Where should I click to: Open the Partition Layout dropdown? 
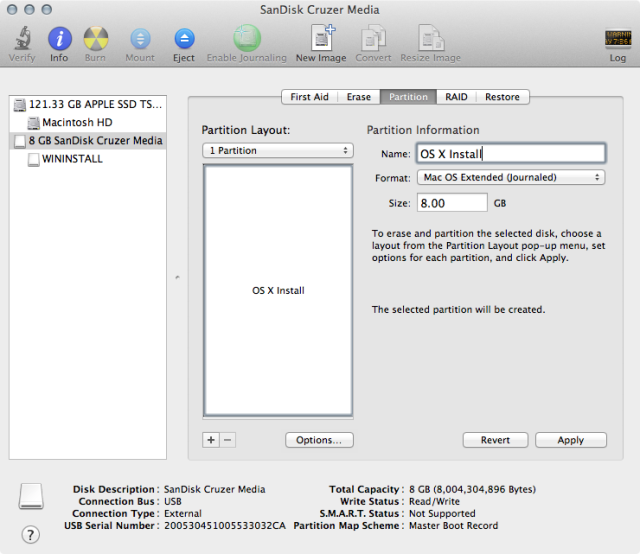click(278, 151)
